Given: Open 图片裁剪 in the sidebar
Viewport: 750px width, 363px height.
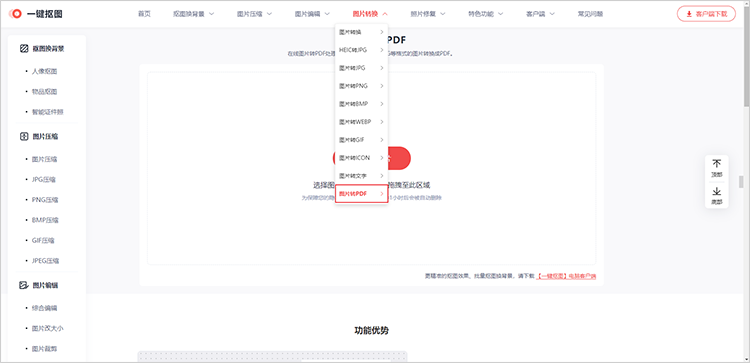Looking at the screenshot, I should pyautogui.click(x=44, y=349).
